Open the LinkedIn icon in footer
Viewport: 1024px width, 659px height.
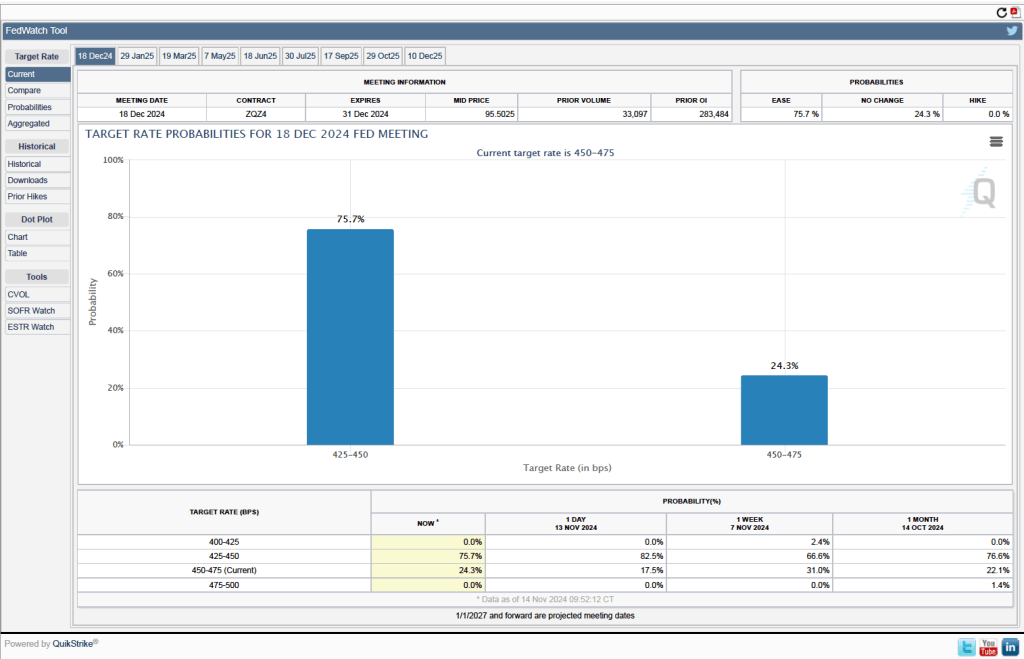point(1010,647)
